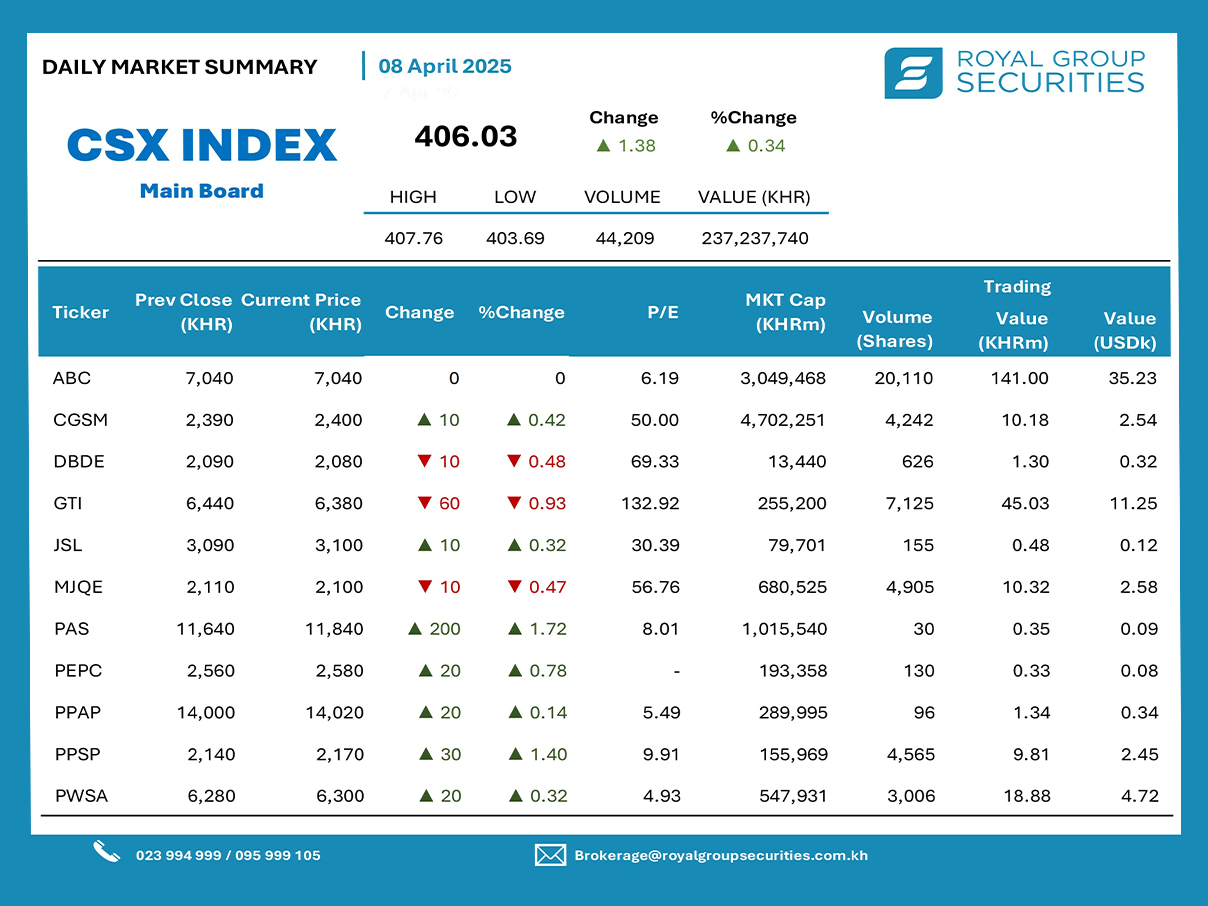Select the Current Price (KHR) column header
Image resolution: width=1208 pixels, height=906 pixels.
pyautogui.click(x=301, y=312)
